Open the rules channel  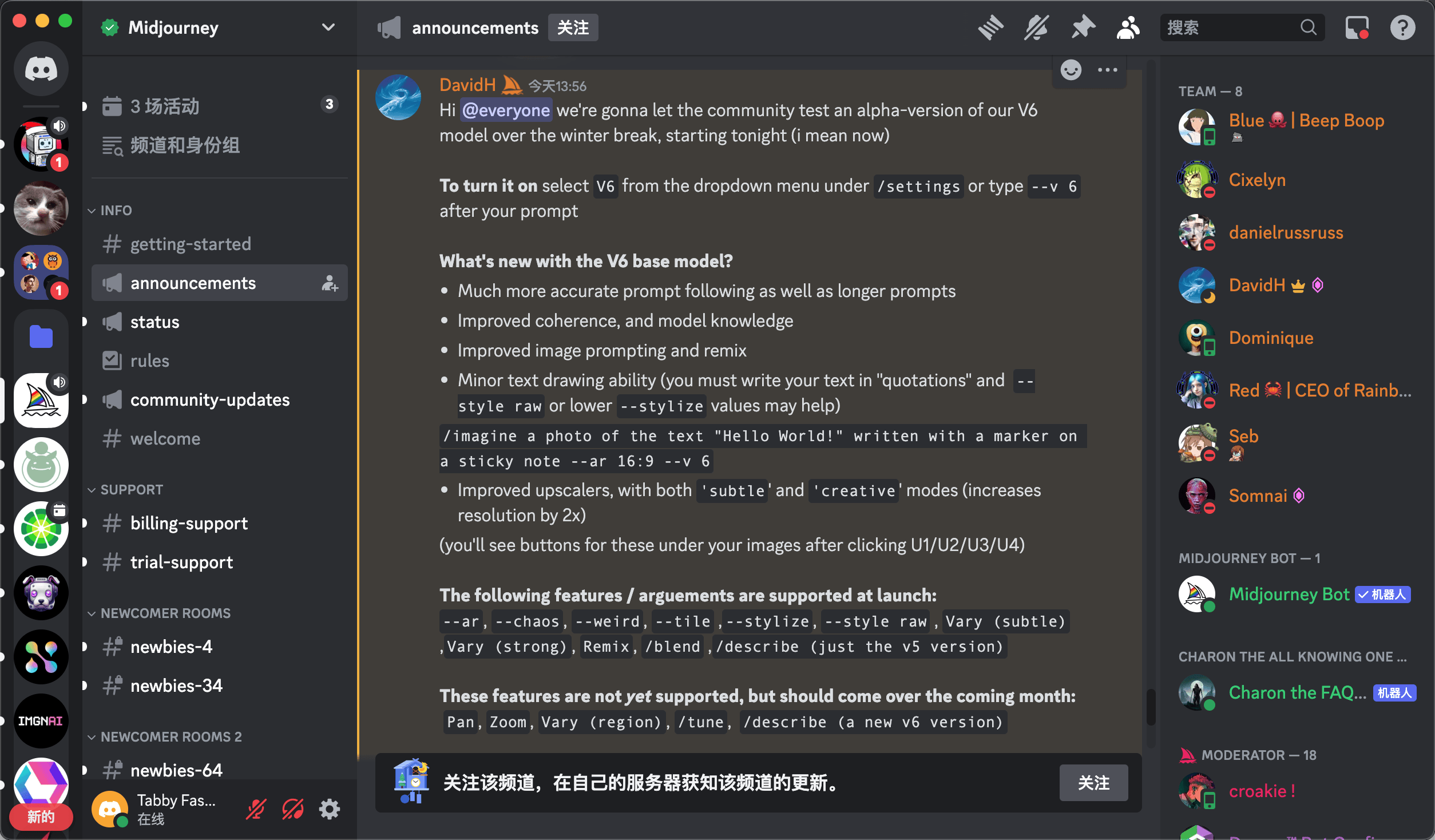point(220,361)
